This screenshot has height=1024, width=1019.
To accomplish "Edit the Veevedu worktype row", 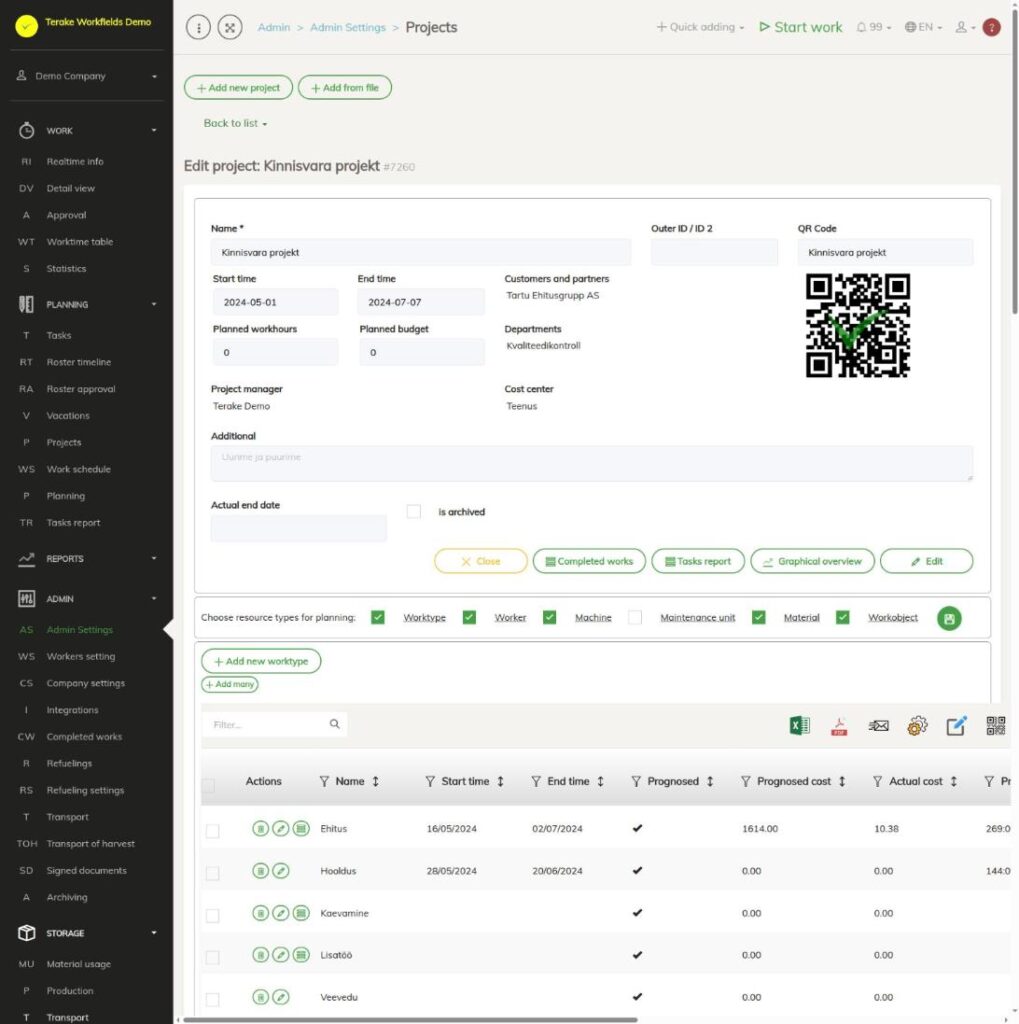I will (x=280, y=997).
